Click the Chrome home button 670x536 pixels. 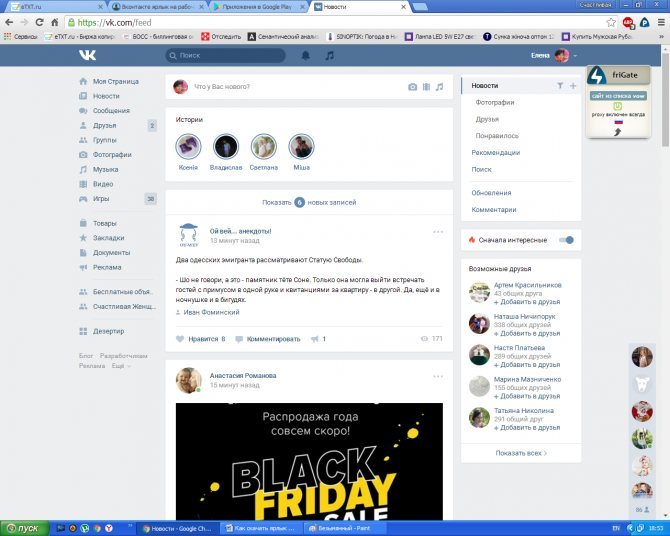(x=55, y=22)
